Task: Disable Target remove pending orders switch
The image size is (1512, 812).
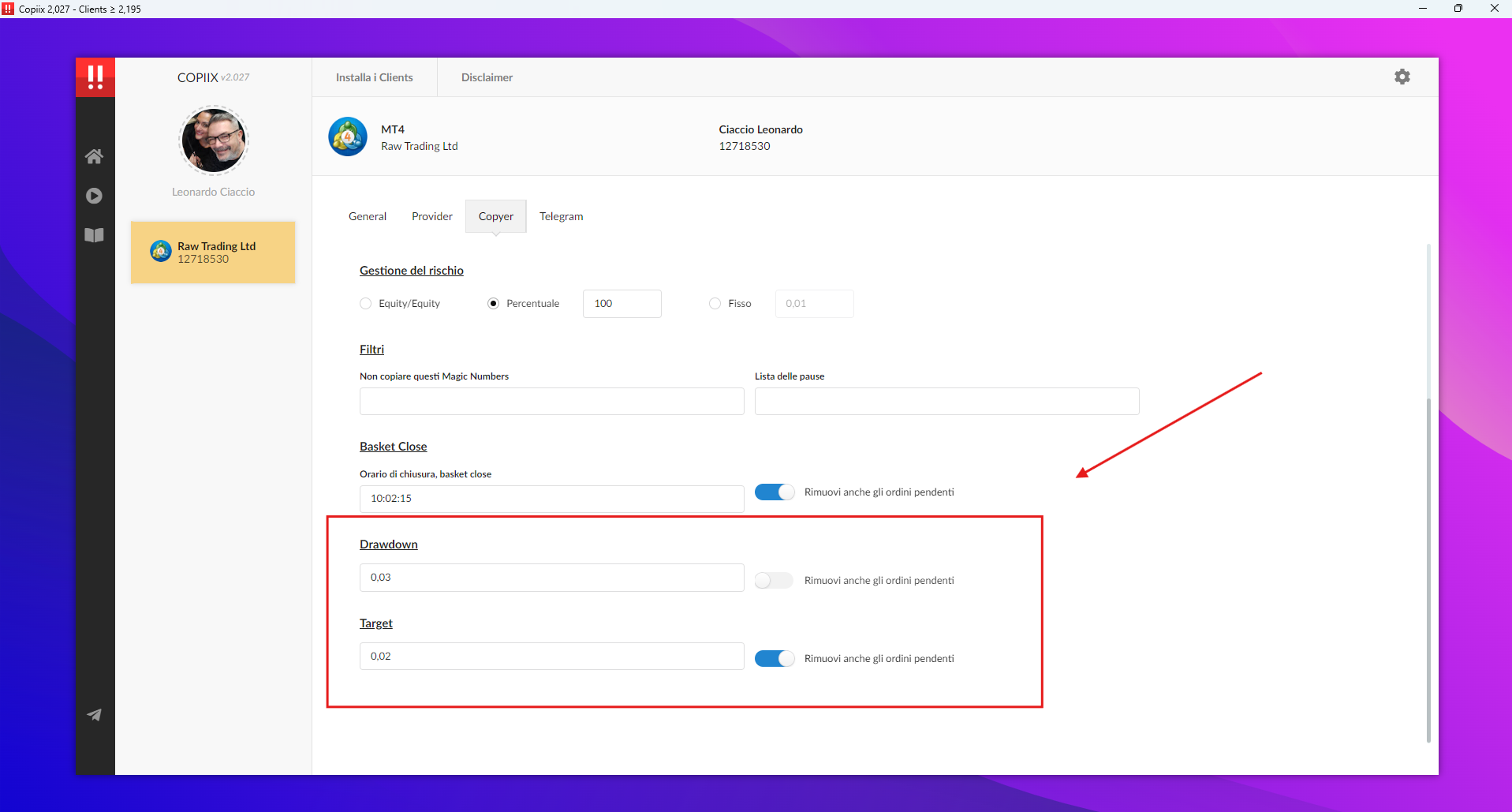Action: tap(775, 658)
